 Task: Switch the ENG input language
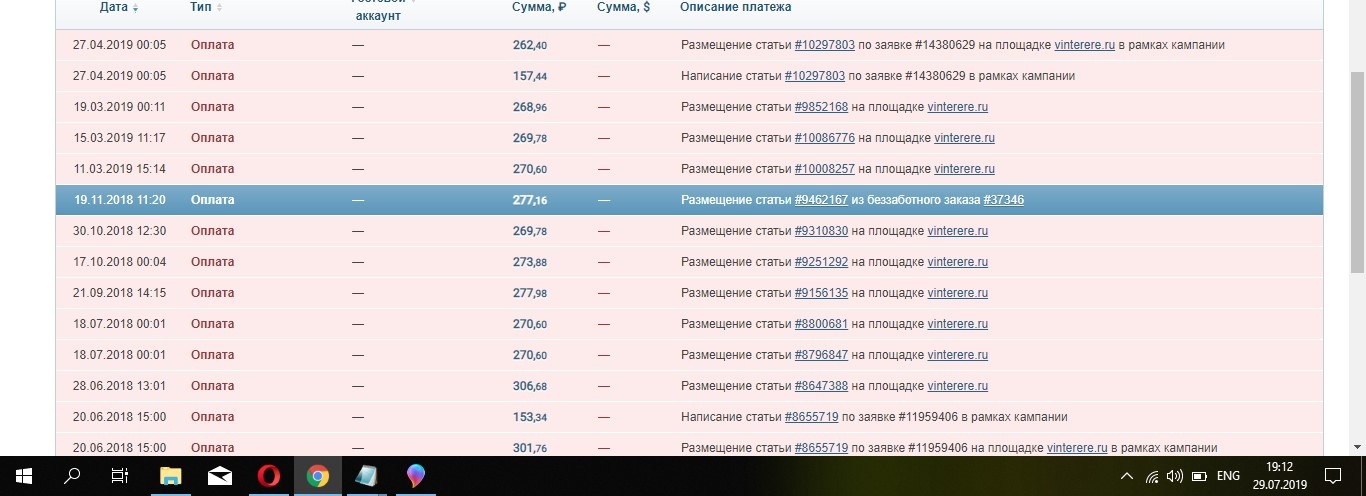(1229, 476)
